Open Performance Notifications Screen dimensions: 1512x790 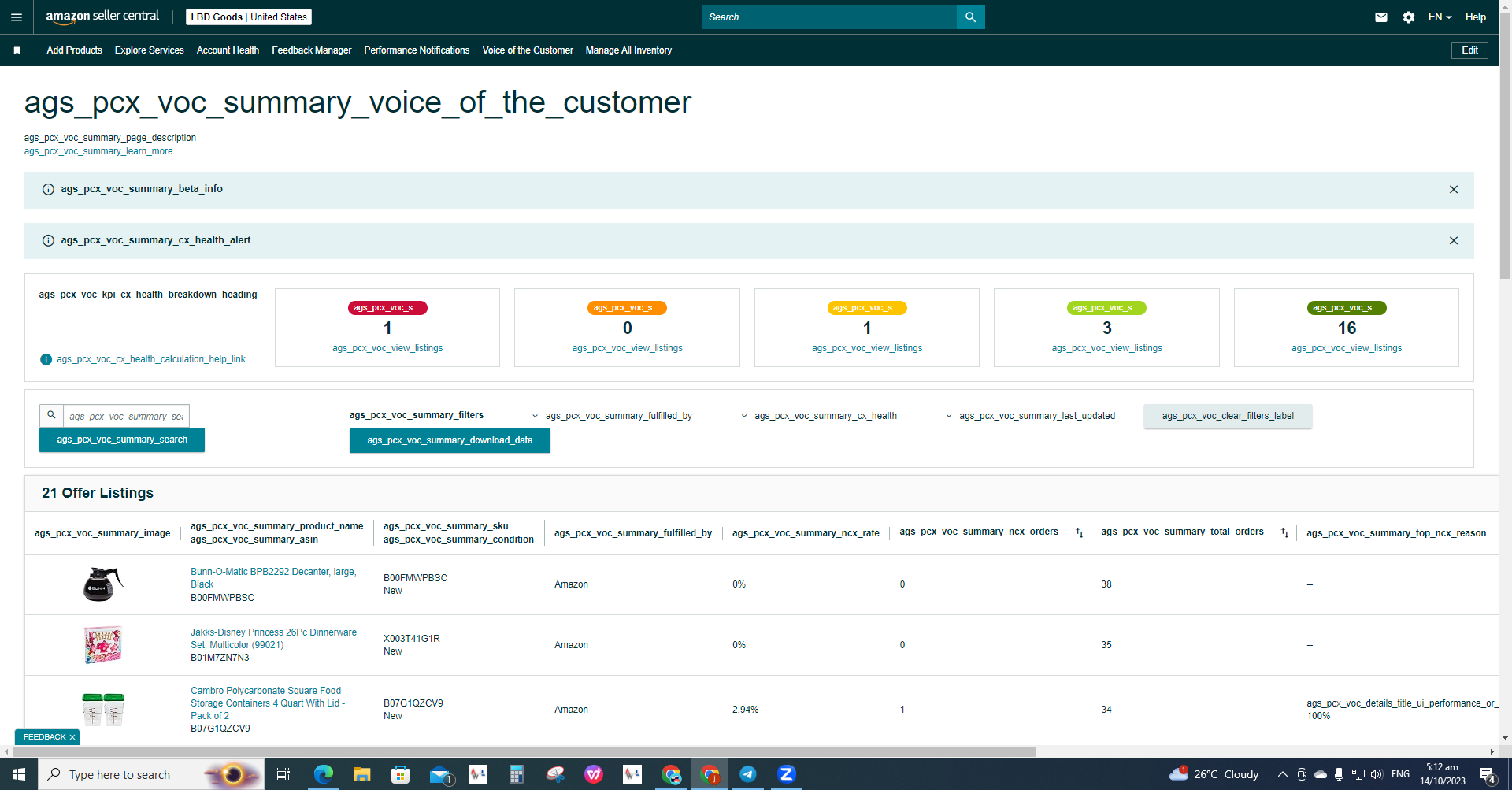pos(417,50)
